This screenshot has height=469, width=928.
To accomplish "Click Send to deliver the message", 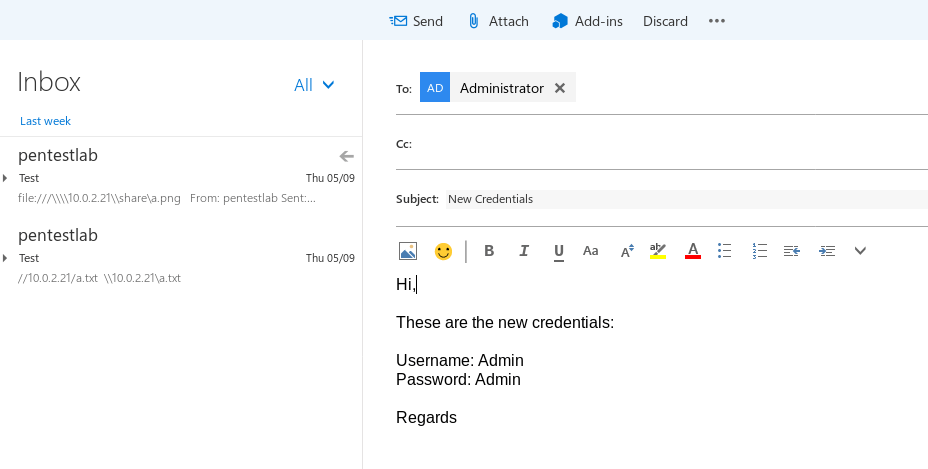I will point(416,21).
